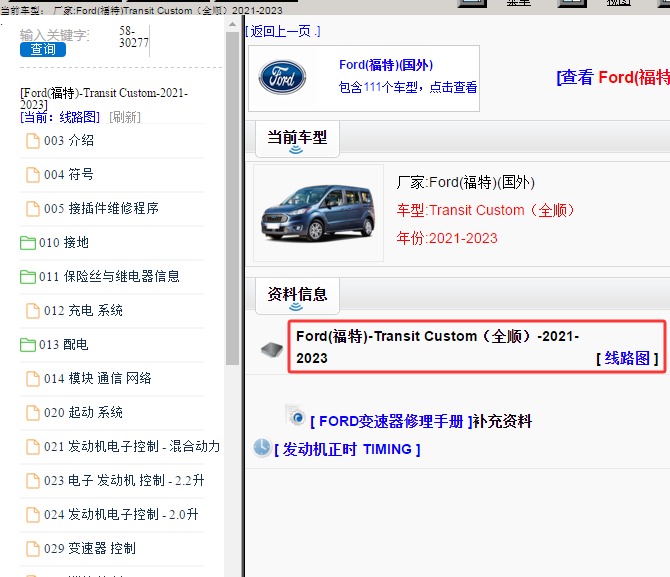Viewport: 670px width, 577px height.
Task: Click the gray chip icon beside Transit Custom entry
Action: click(x=272, y=350)
